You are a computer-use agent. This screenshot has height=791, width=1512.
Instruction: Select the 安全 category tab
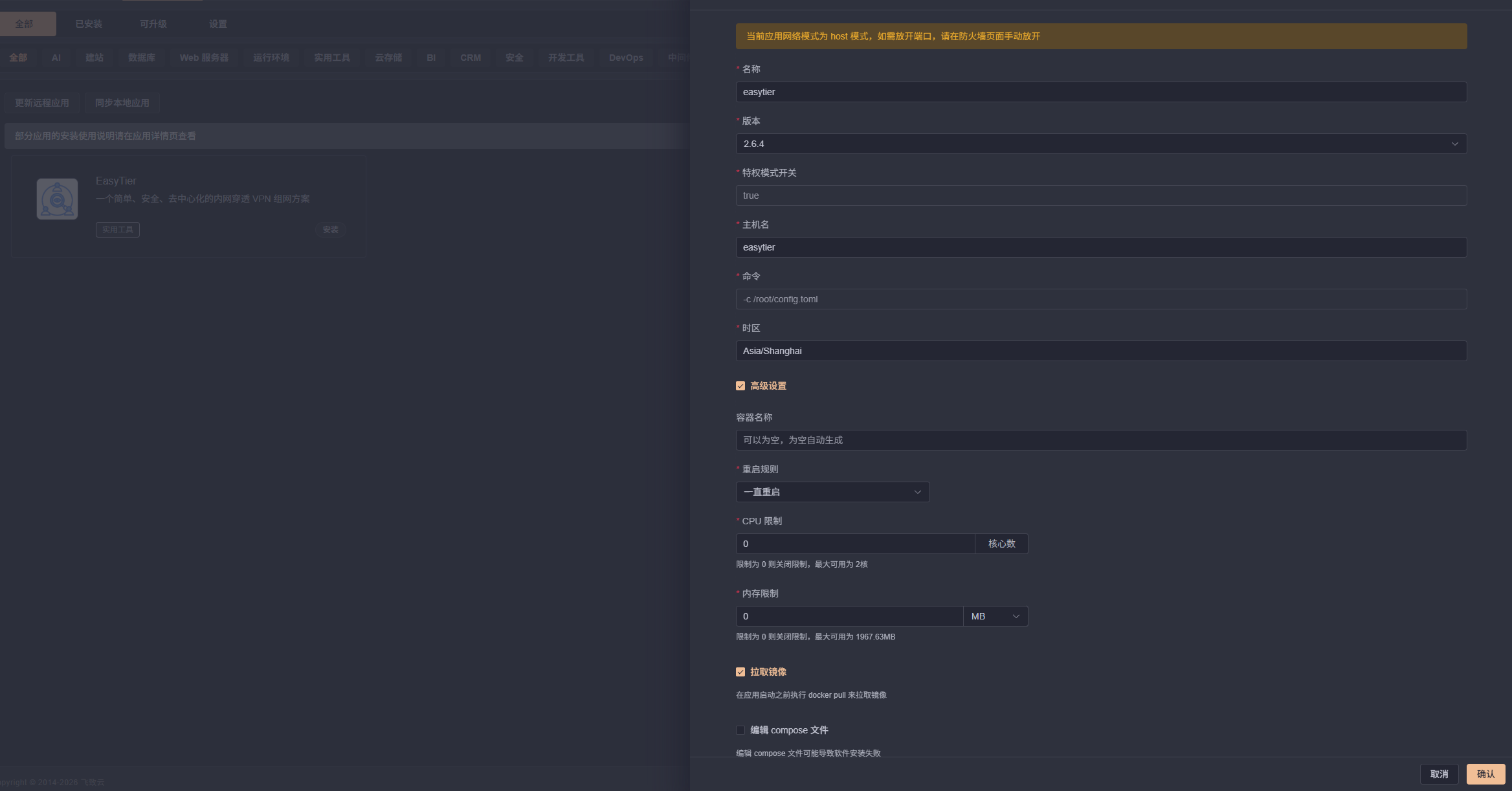pos(515,58)
